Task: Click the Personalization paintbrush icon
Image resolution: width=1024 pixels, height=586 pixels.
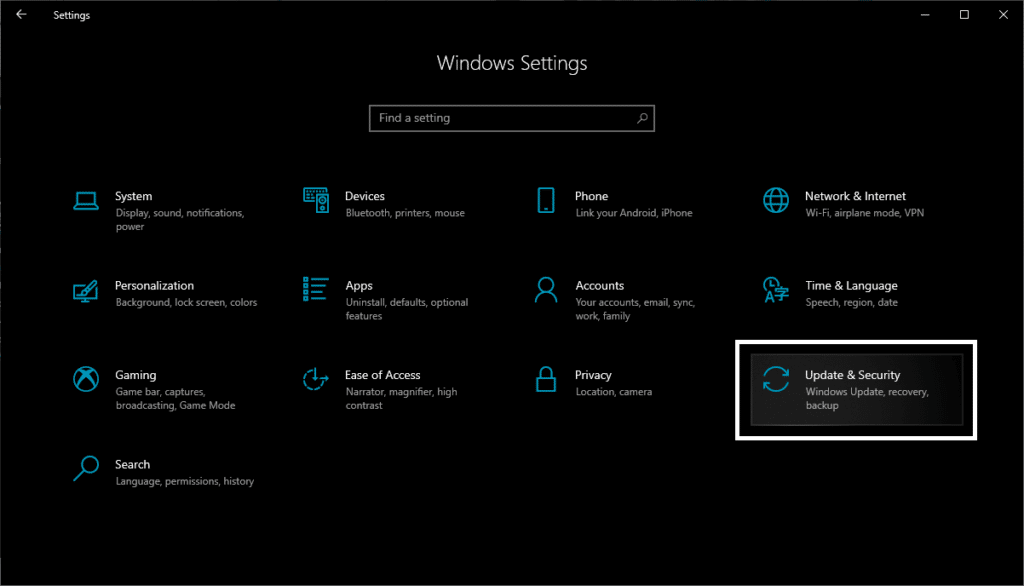Action: (86, 291)
